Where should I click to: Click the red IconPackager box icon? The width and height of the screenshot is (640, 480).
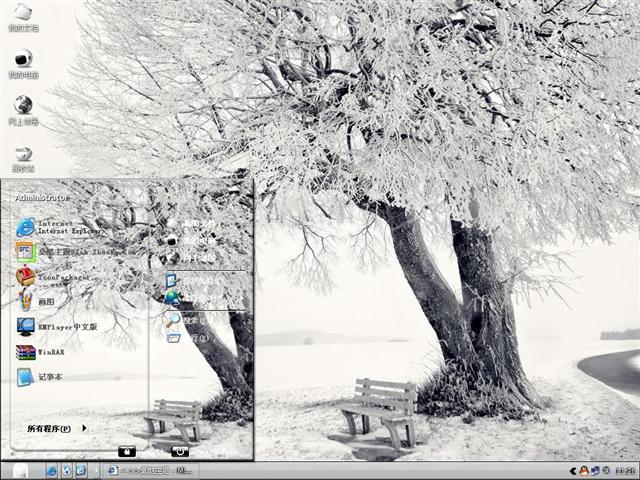coord(25,276)
